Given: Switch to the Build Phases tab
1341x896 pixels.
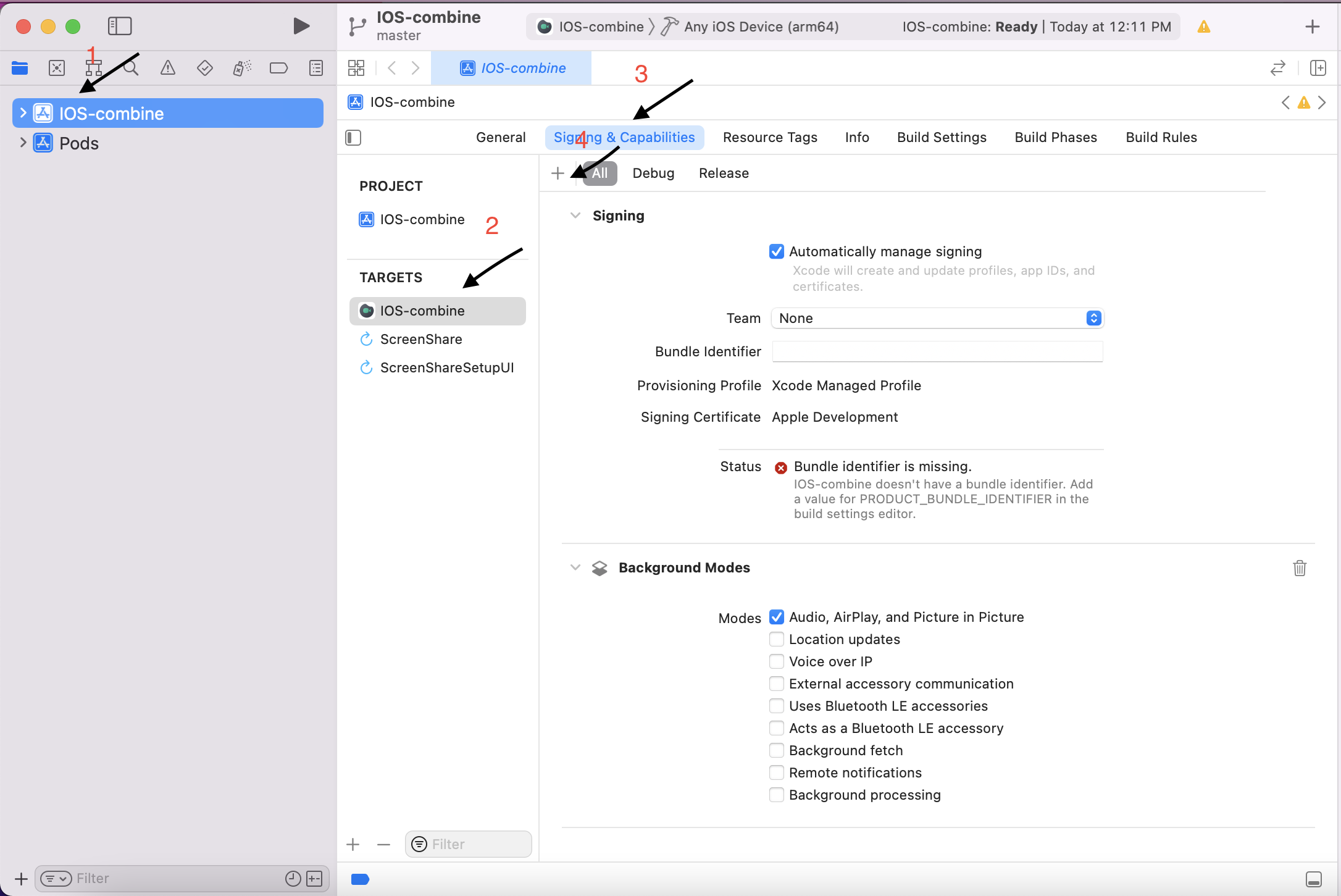Looking at the screenshot, I should [x=1056, y=137].
